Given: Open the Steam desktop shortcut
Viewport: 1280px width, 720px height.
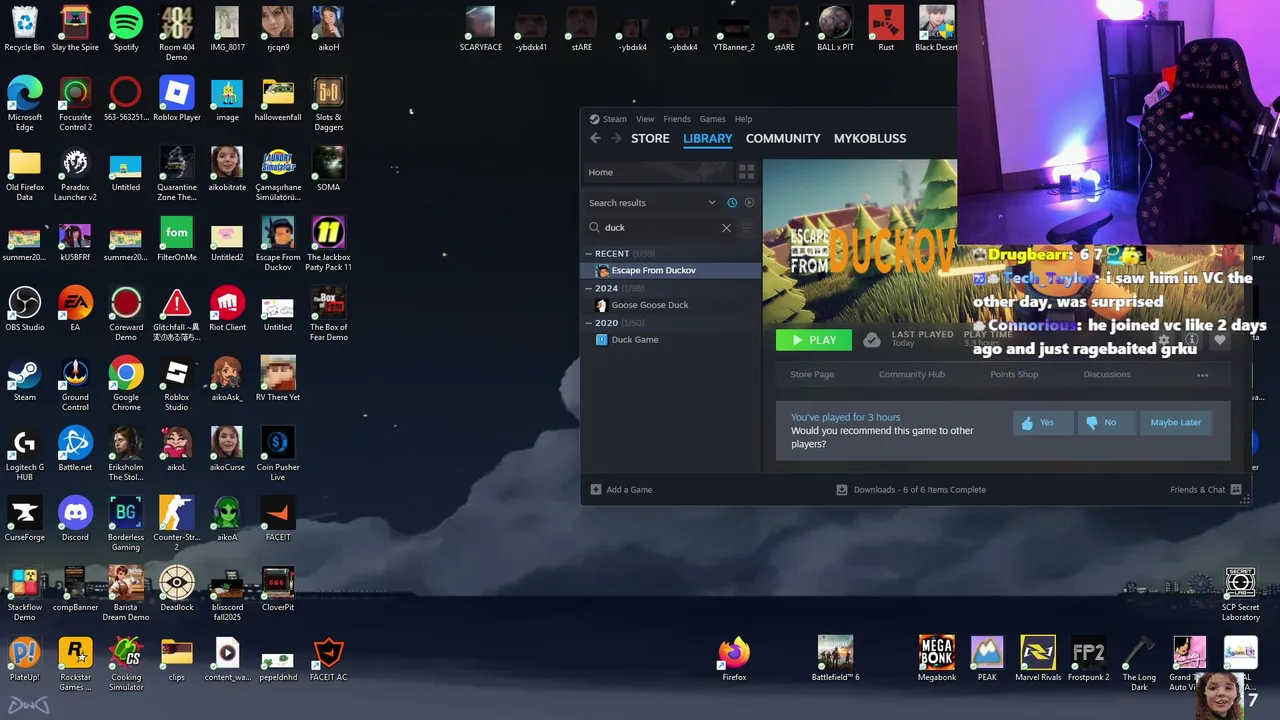Looking at the screenshot, I should pos(25,378).
